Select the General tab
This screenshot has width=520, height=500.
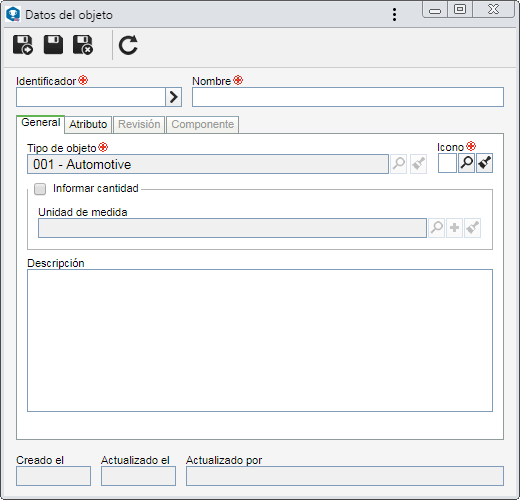(41, 123)
